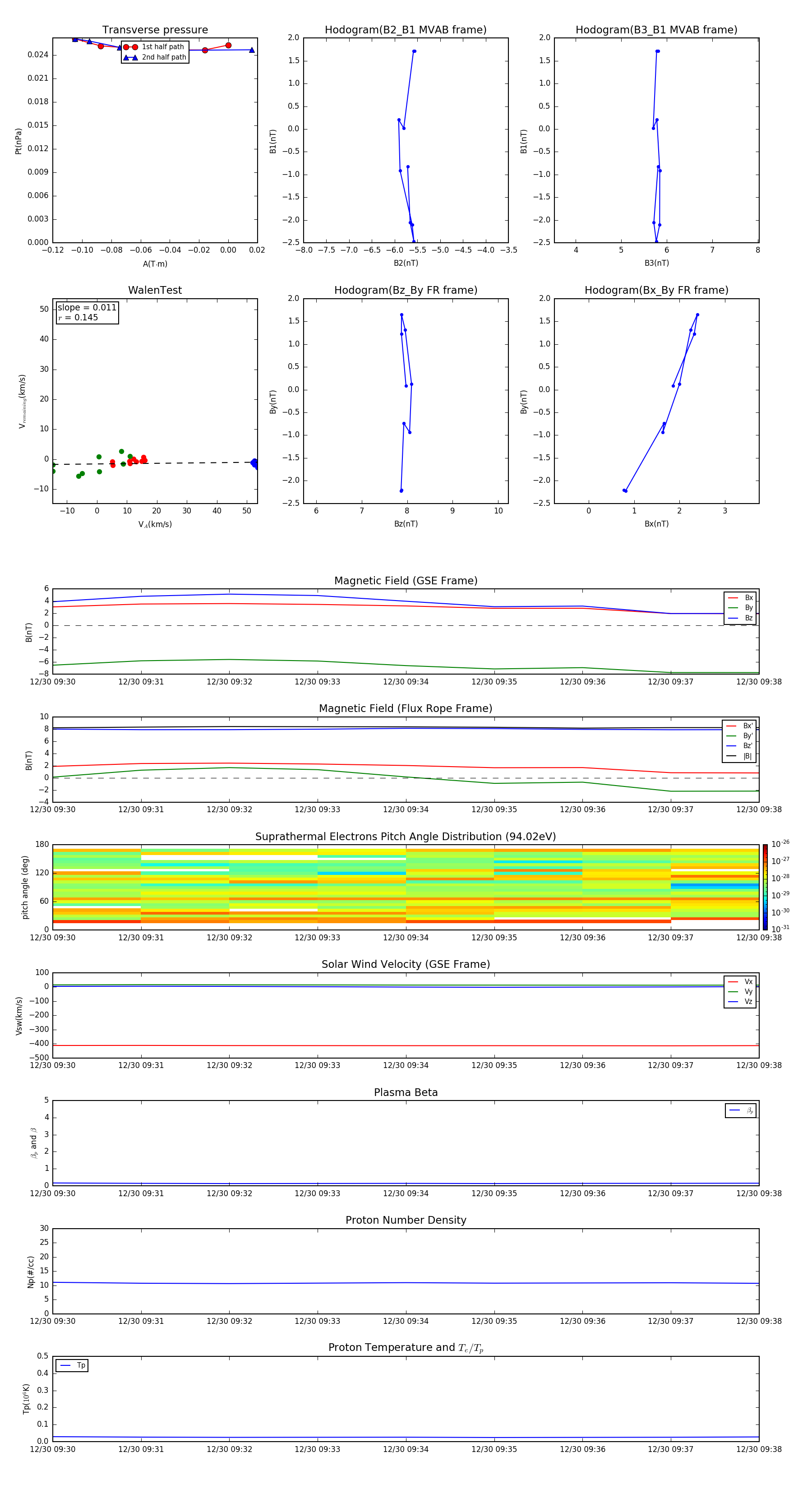Viewport: 812px width, 1489px height.
Task: Click the large blue dot at WalenTest right edge
Action: (254, 462)
